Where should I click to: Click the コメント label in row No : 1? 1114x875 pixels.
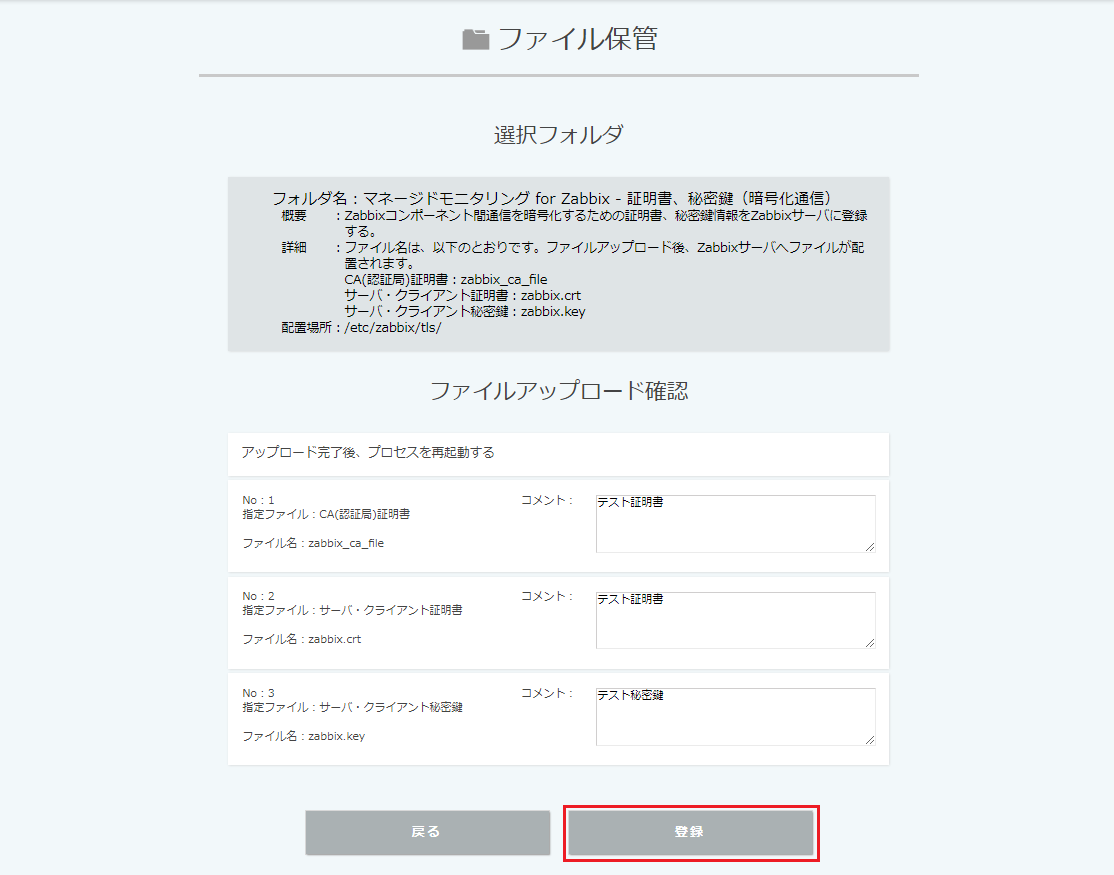(546, 500)
